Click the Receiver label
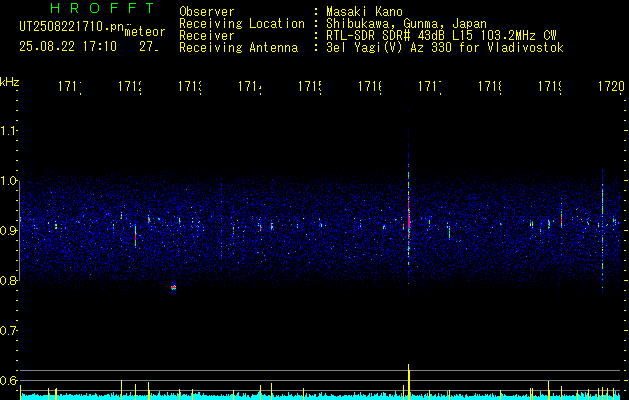The image size is (629, 400). click(x=207, y=36)
